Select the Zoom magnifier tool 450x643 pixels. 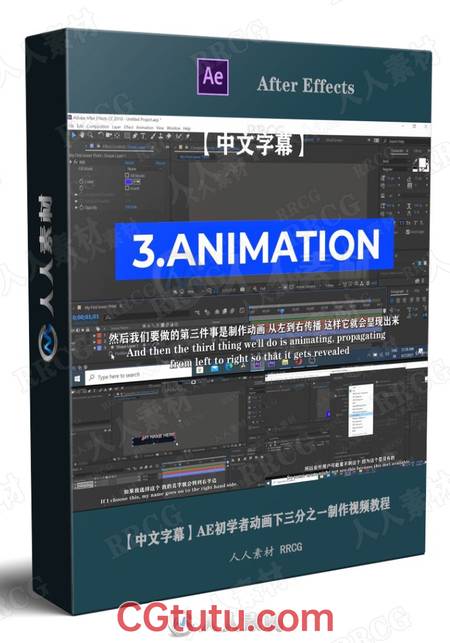coord(90,135)
